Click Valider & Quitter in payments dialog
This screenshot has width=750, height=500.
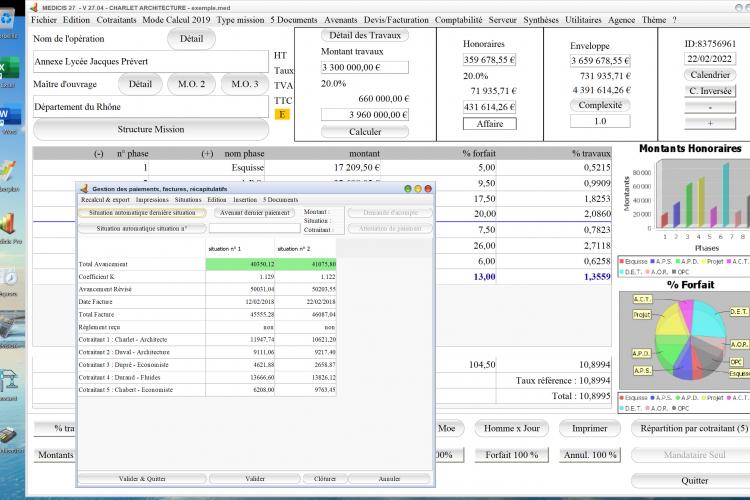point(142,478)
